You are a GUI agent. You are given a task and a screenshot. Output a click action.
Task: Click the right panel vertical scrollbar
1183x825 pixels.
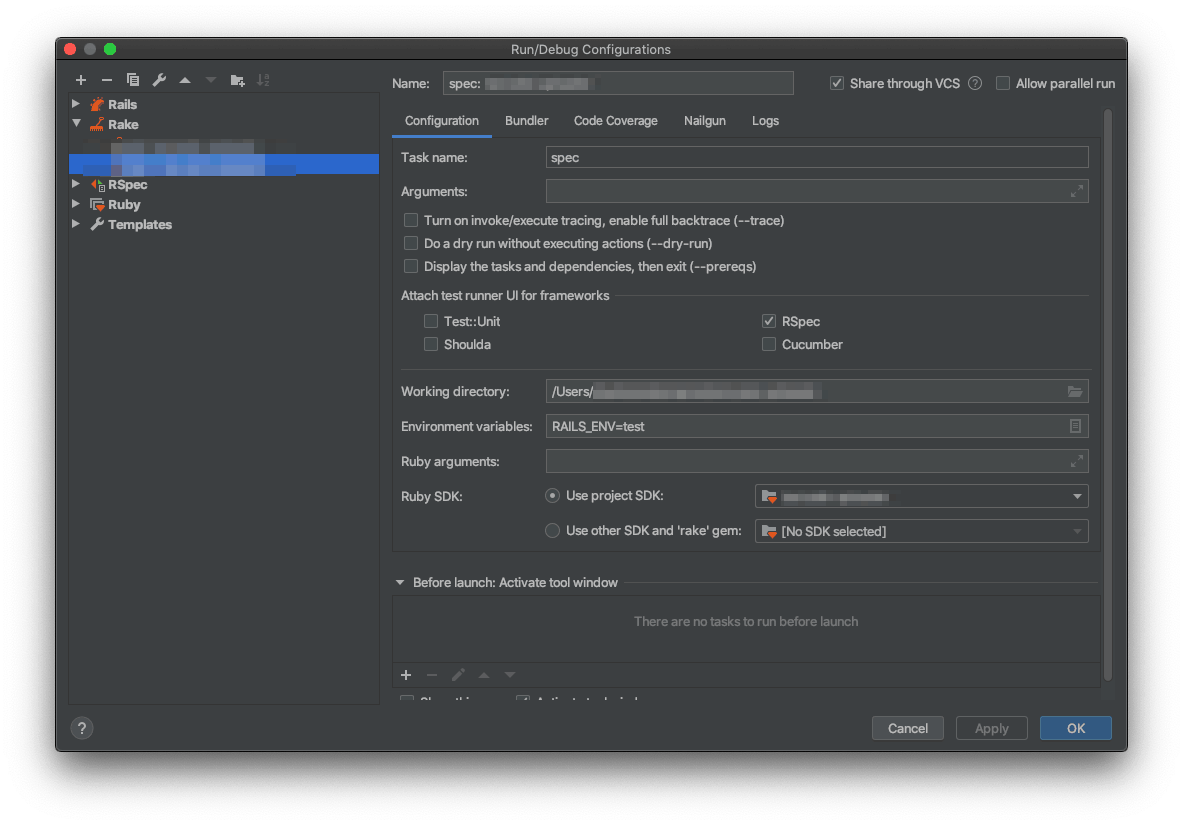click(1108, 395)
